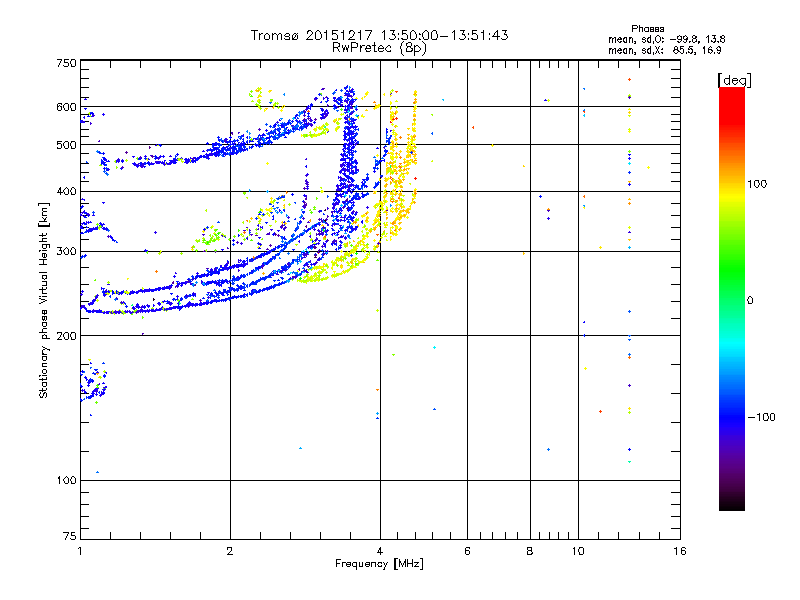Click x-axis tick label '16'
The height and width of the screenshot is (600, 800).
pos(680,551)
